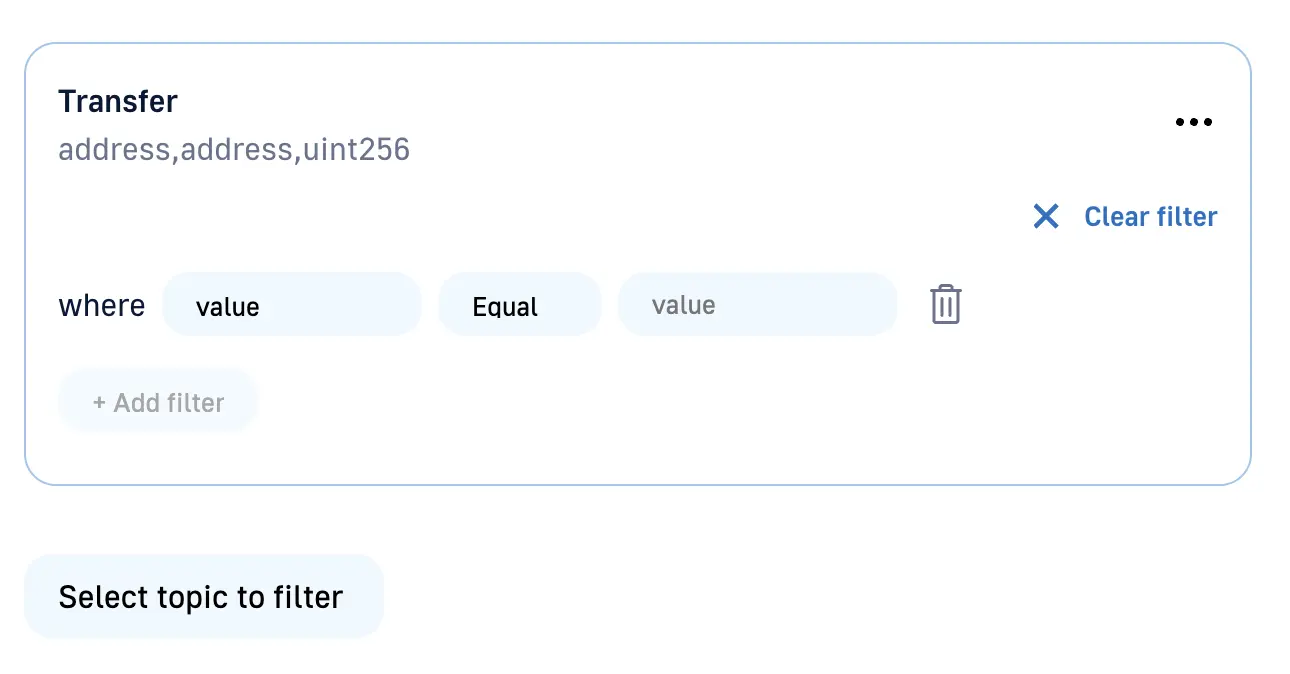
Task: Open Select topic to filter dropdown
Action: 203,597
